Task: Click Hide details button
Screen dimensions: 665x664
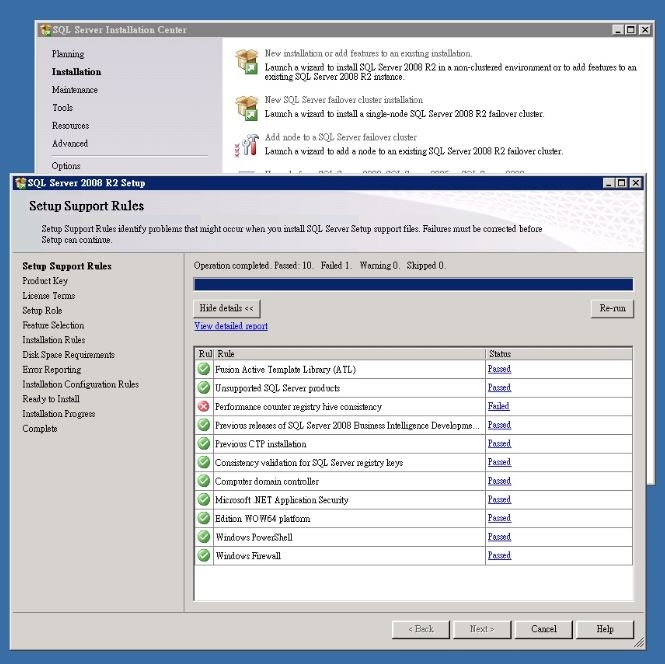Action: tap(227, 308)
